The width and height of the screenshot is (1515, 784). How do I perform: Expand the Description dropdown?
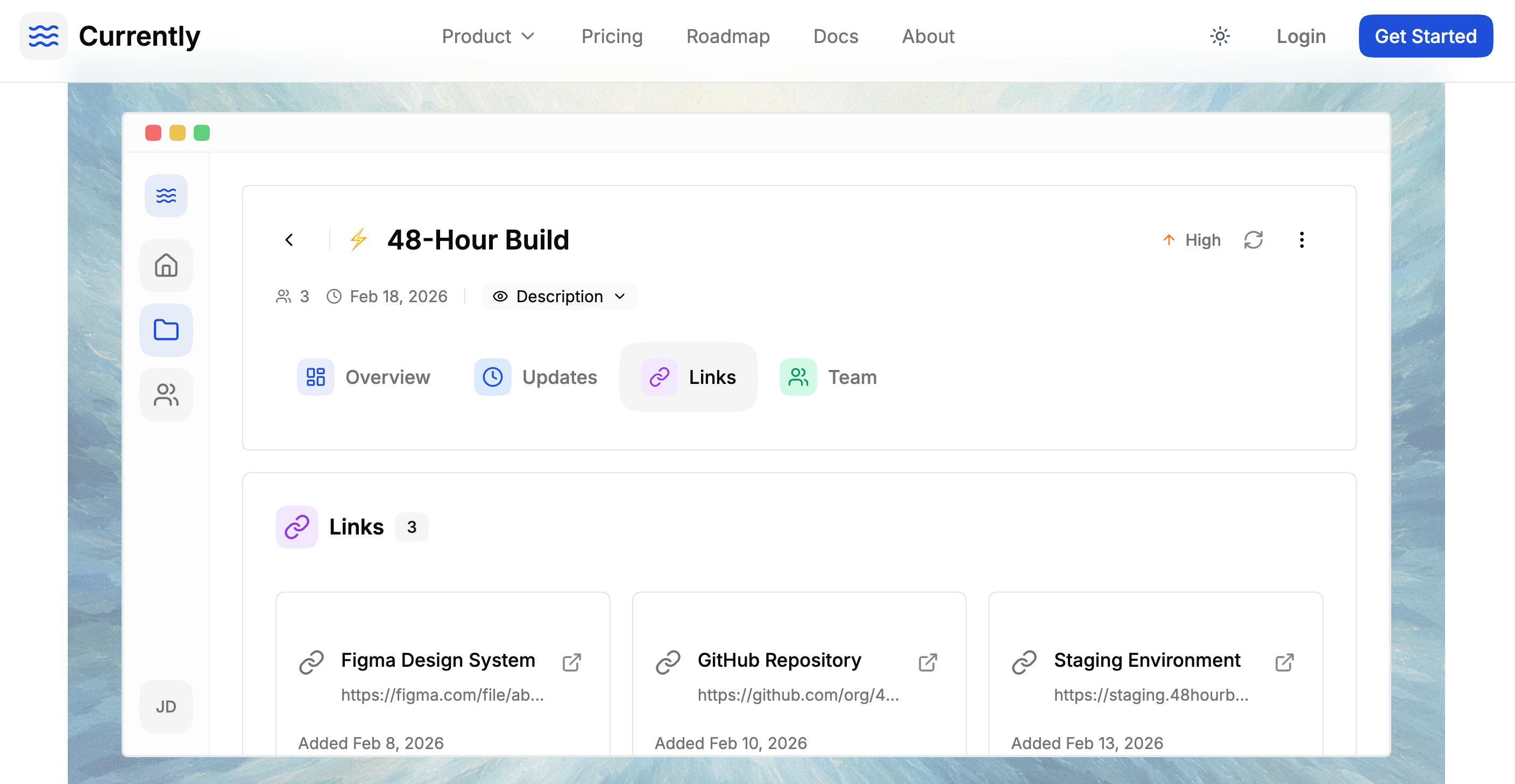(560, 296)
